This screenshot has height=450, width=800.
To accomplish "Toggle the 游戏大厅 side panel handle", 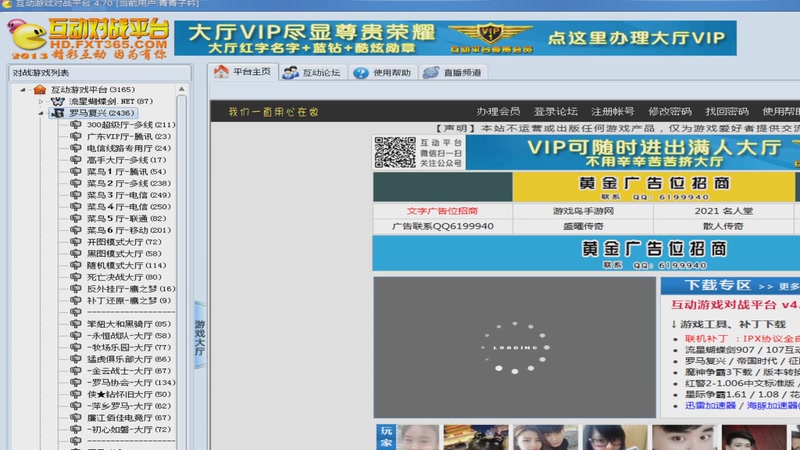I will coord(200,335).
